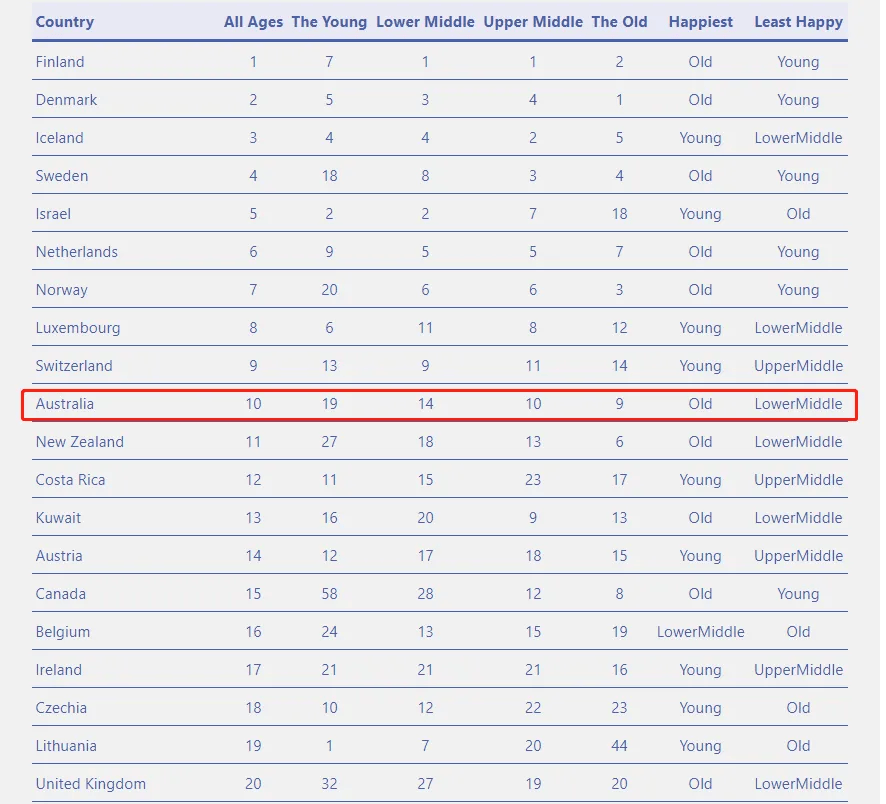Click Switzerland's Least Happy value UpperMiddle
Screen dimensions: 886x804
click(798, 366)
